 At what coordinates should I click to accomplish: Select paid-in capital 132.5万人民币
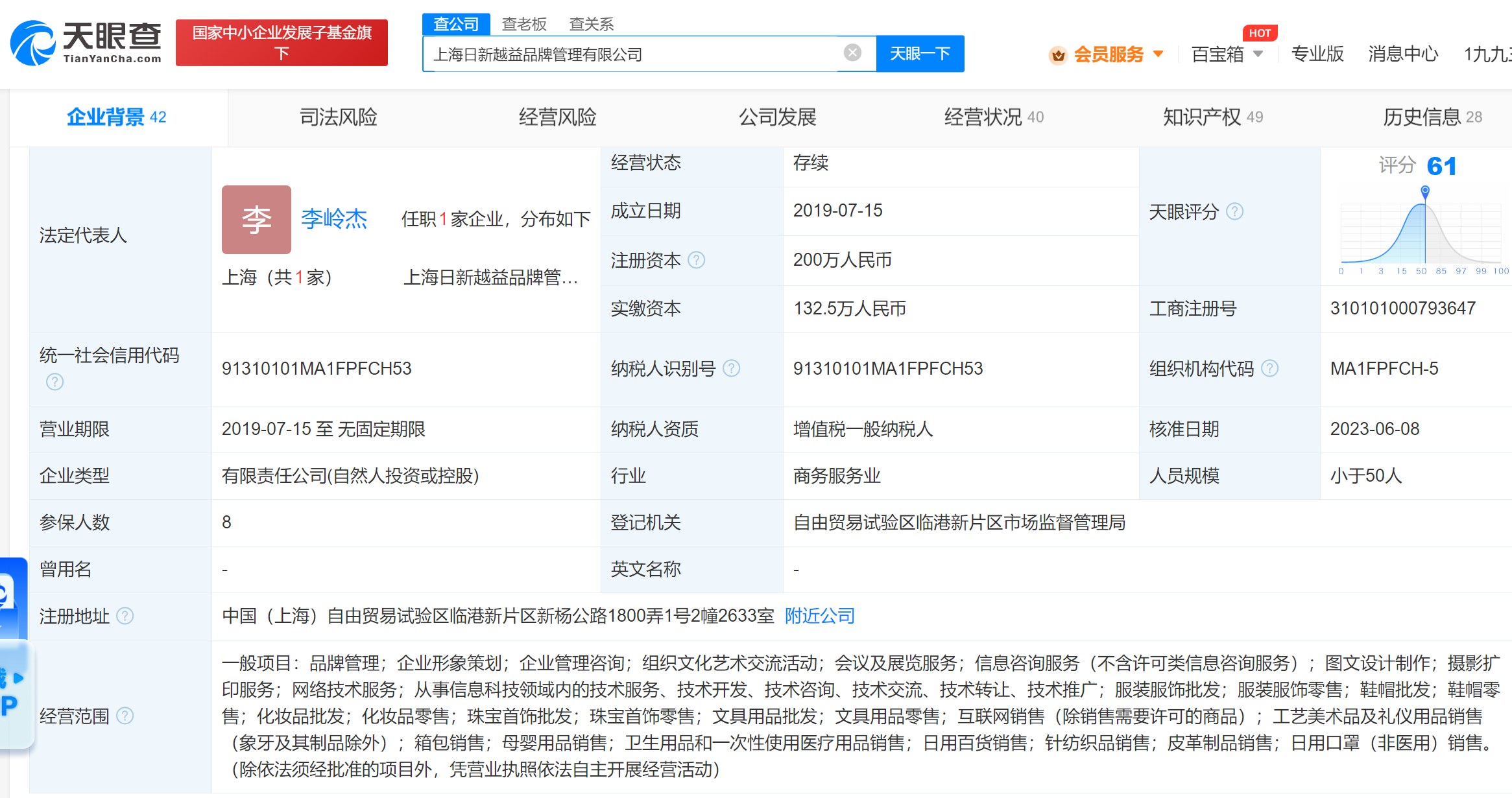[x=849, y=308]
